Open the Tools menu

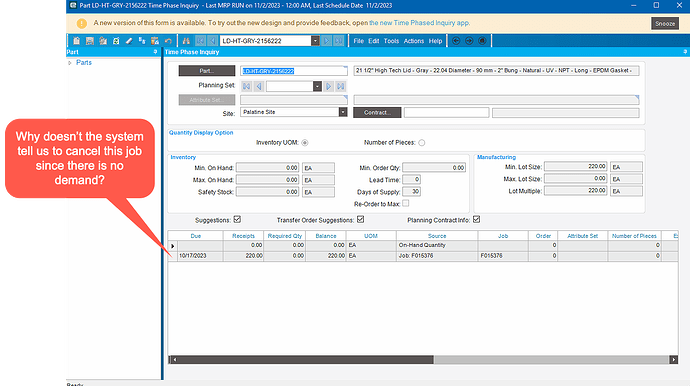click(391, 41)
